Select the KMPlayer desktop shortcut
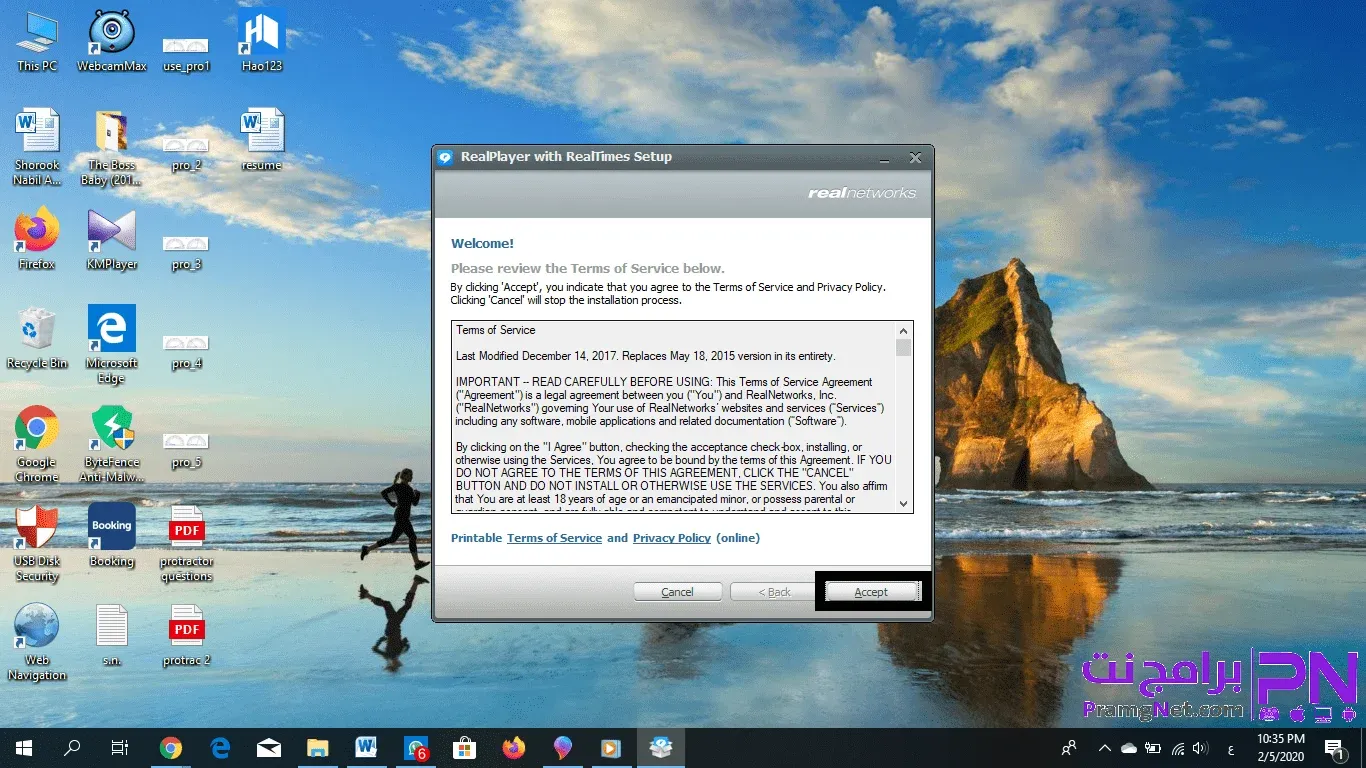The image size is (1366, 768). coord(112,240)
